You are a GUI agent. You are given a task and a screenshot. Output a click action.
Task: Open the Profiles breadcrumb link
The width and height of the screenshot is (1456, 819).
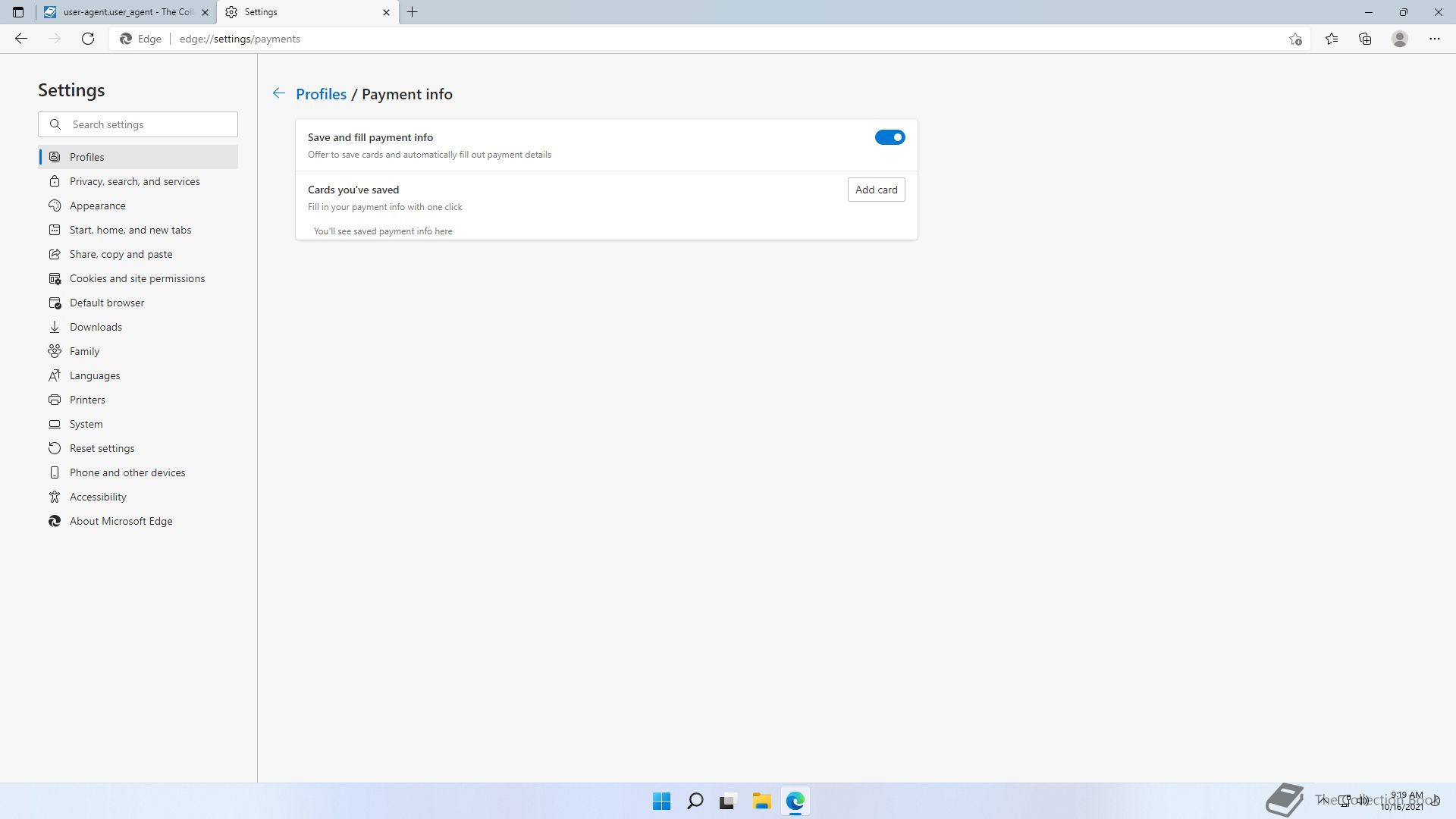coord(321,94)
